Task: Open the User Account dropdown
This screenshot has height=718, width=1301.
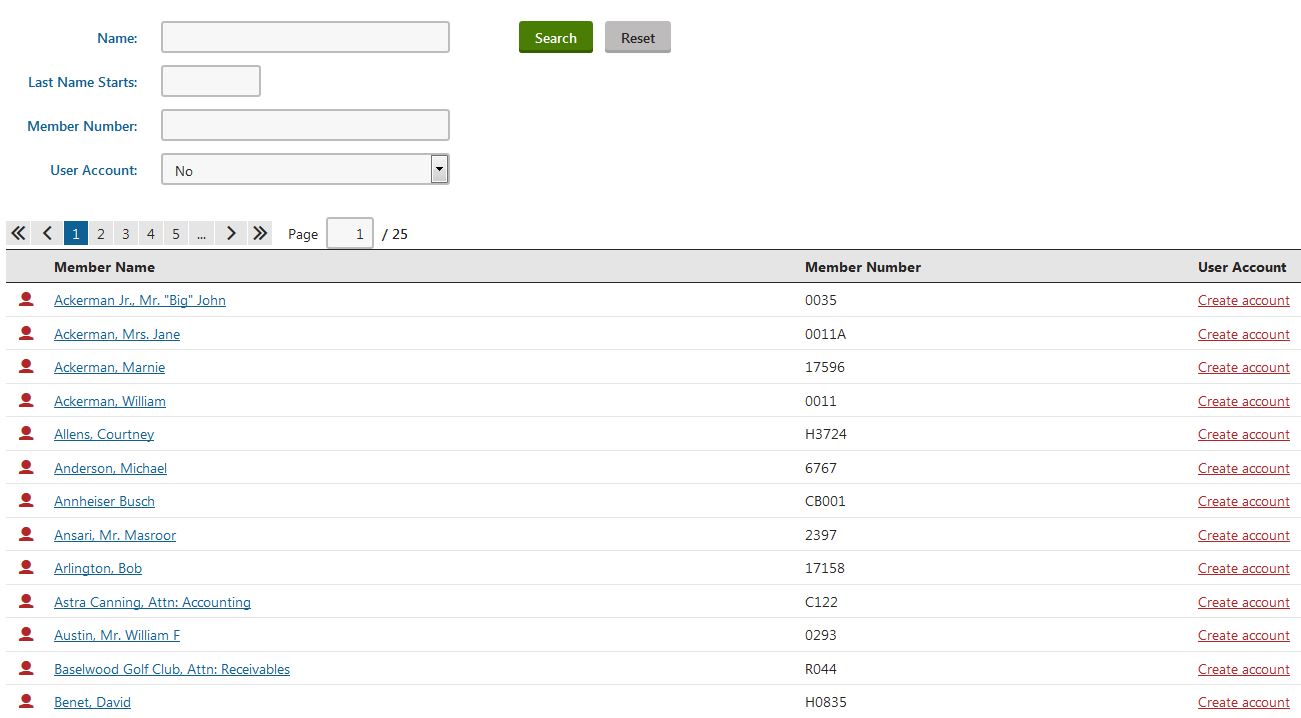Action: [305, 170]
